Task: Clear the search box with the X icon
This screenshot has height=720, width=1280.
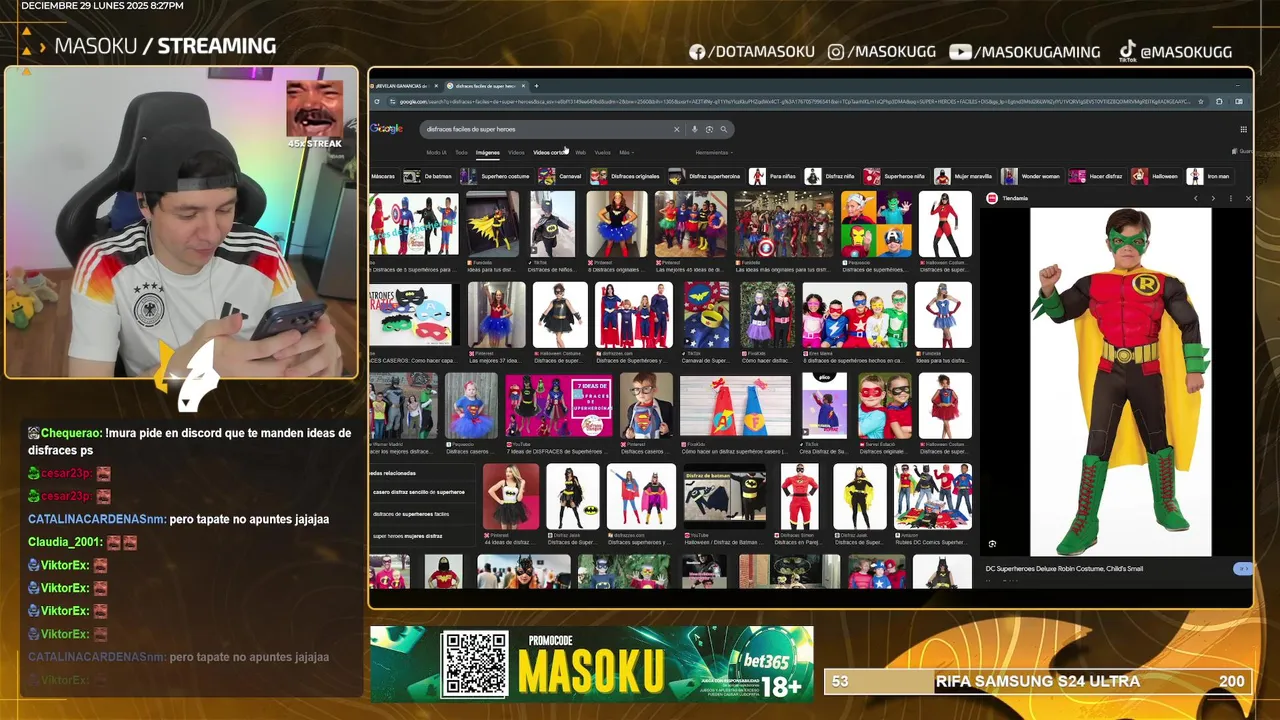Action: (x=676, y=129)
